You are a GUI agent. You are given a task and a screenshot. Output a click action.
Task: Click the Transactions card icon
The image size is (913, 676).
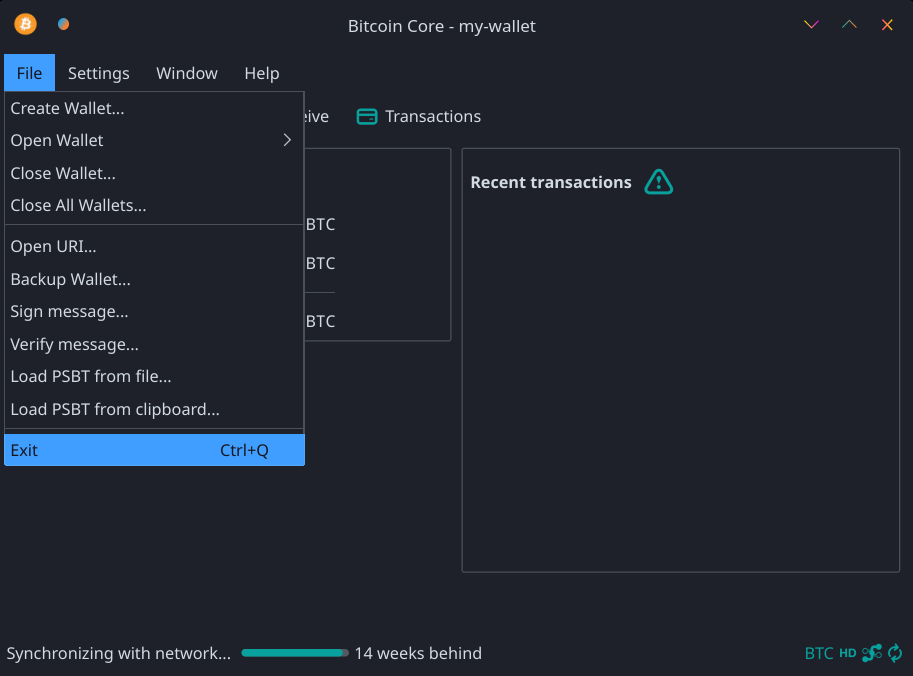coord(367,117)
